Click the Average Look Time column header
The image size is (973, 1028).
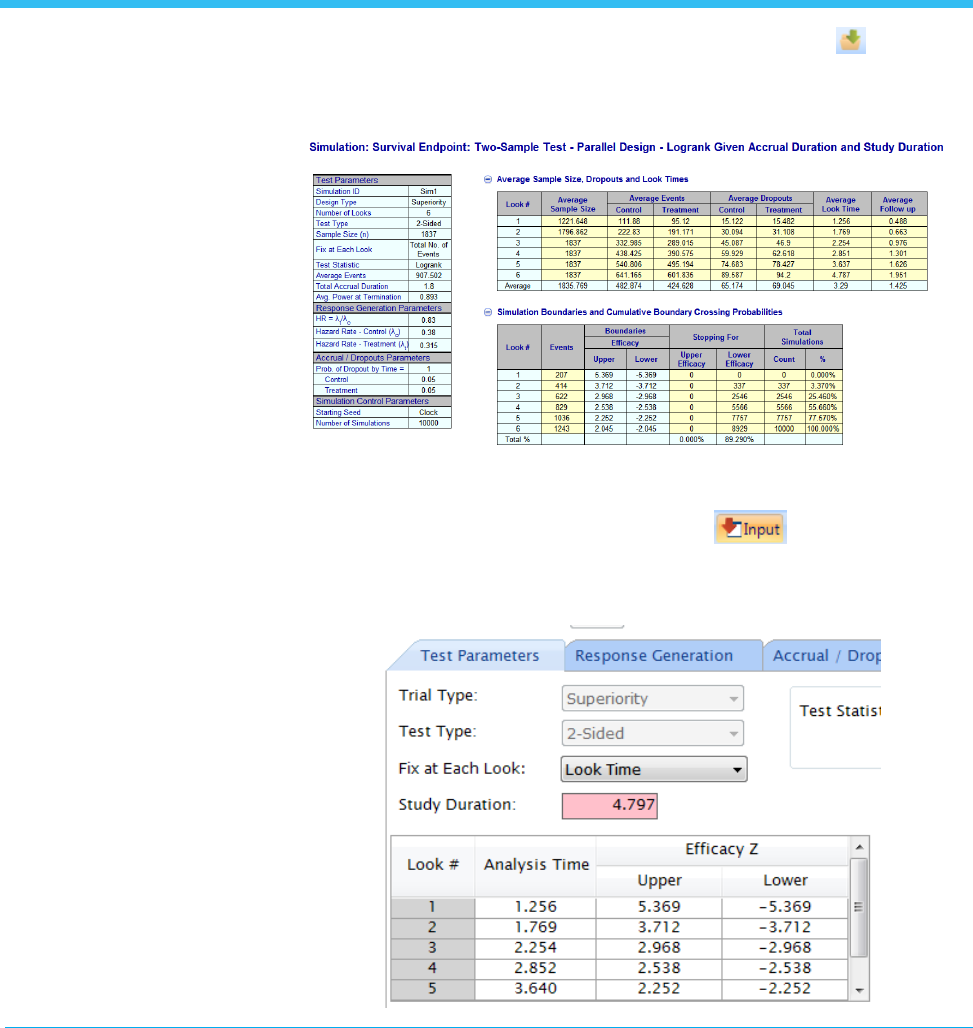(841, 204)
